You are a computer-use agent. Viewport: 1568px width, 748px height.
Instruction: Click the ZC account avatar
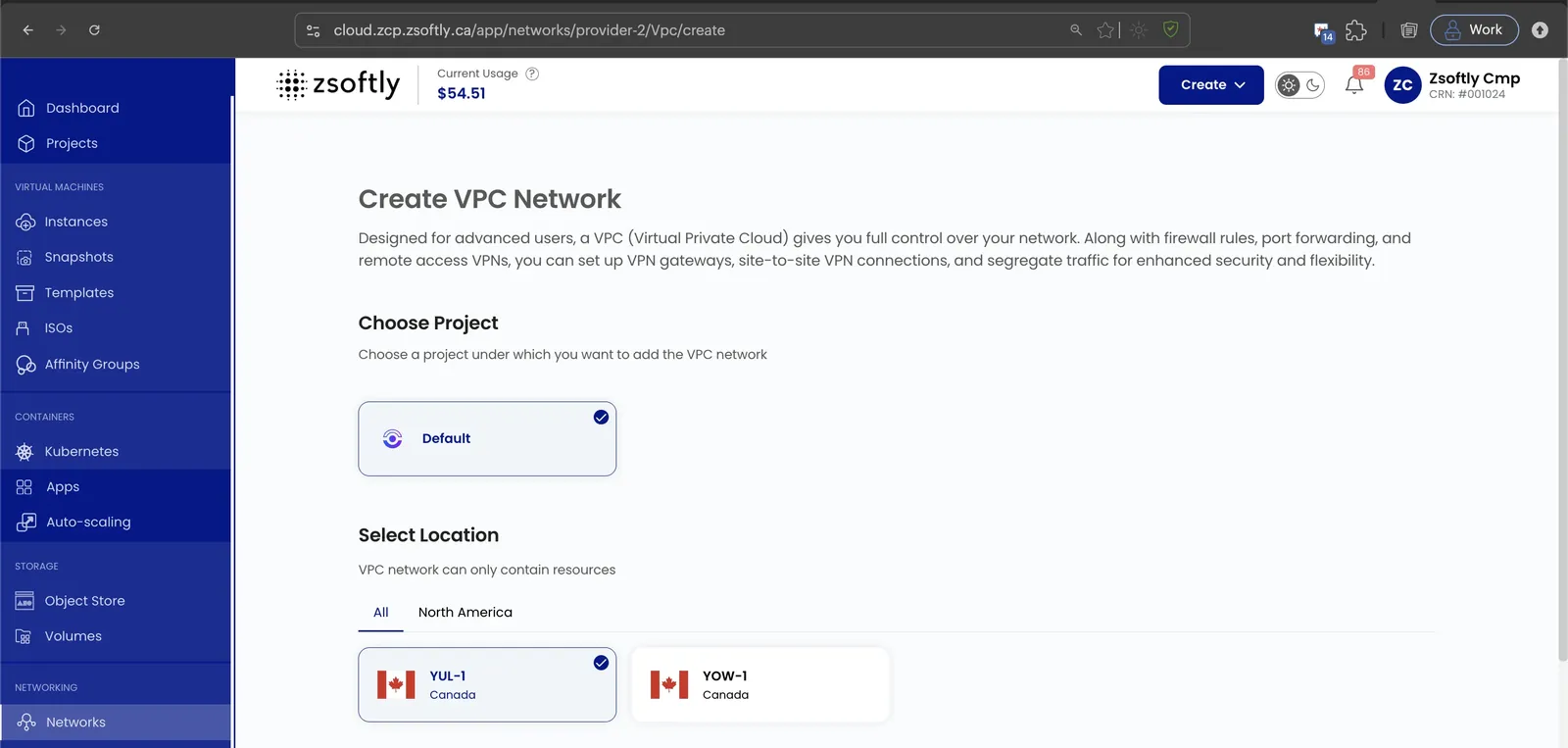(1402, 85)
